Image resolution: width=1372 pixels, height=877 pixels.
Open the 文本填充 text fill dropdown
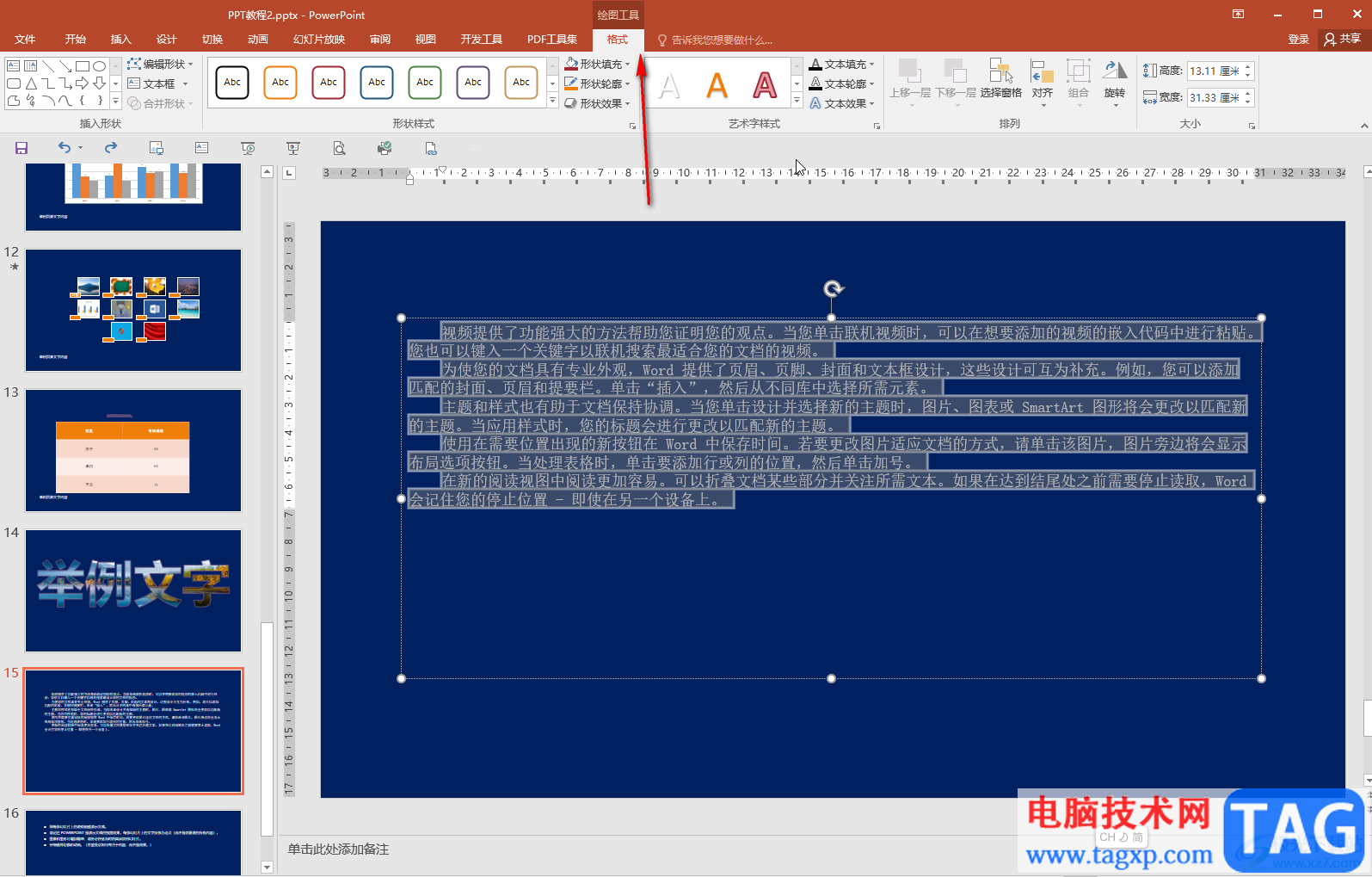tap(841, 64)
